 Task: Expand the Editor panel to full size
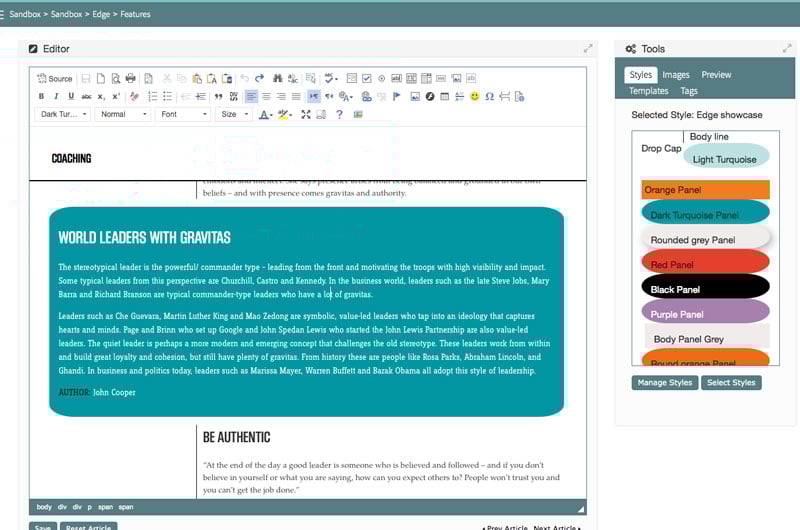click(x=588, y=48)
